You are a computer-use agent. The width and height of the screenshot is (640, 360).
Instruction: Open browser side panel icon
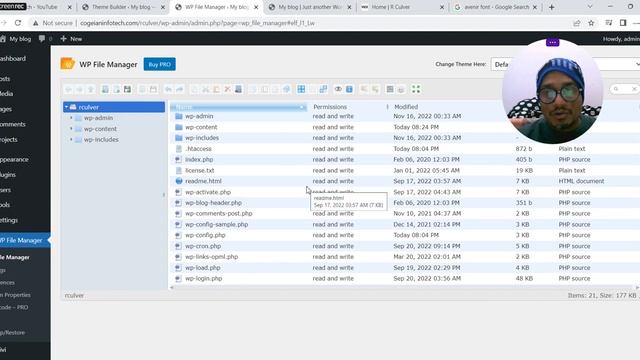623,23
